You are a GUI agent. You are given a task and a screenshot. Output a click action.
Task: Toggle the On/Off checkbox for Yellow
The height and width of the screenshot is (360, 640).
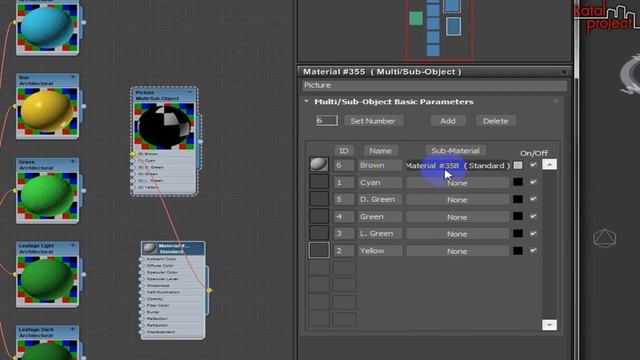533,250
